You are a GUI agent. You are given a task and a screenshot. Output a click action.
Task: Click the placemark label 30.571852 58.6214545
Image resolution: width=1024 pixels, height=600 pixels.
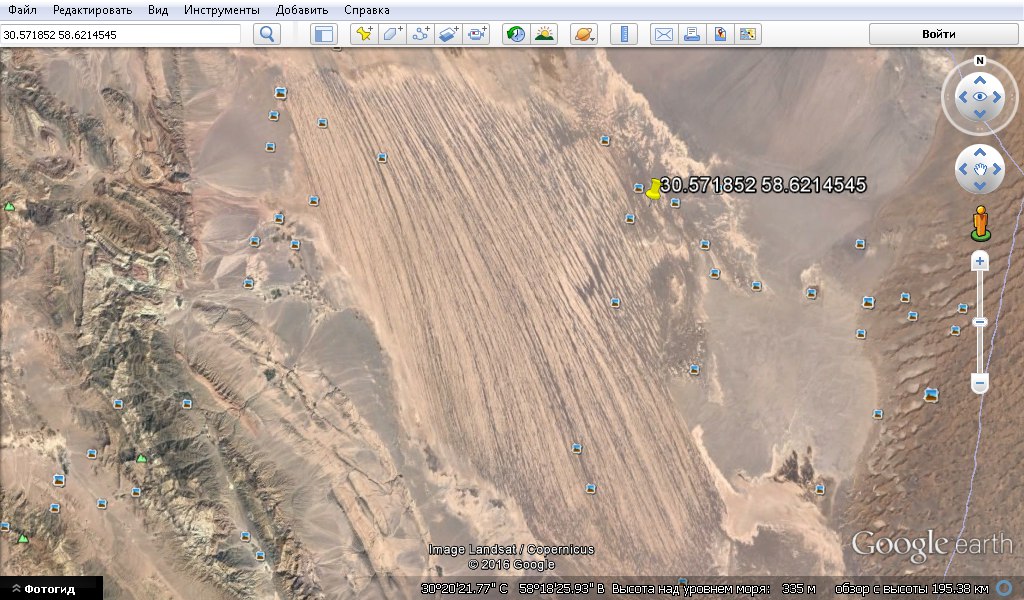point(763,185)
